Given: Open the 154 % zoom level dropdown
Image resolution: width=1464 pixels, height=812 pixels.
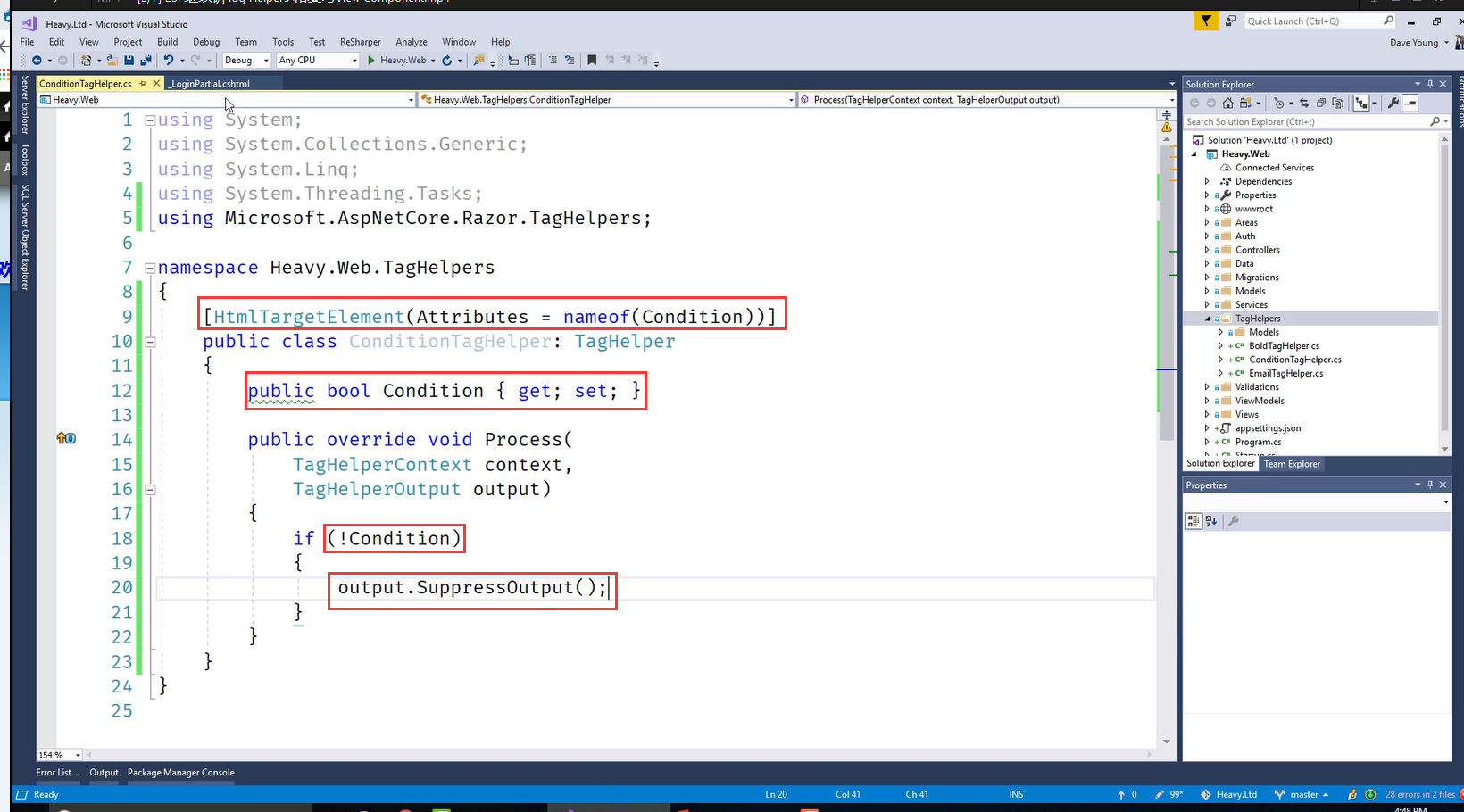Looking at the screenshot, I should point(60,755).
